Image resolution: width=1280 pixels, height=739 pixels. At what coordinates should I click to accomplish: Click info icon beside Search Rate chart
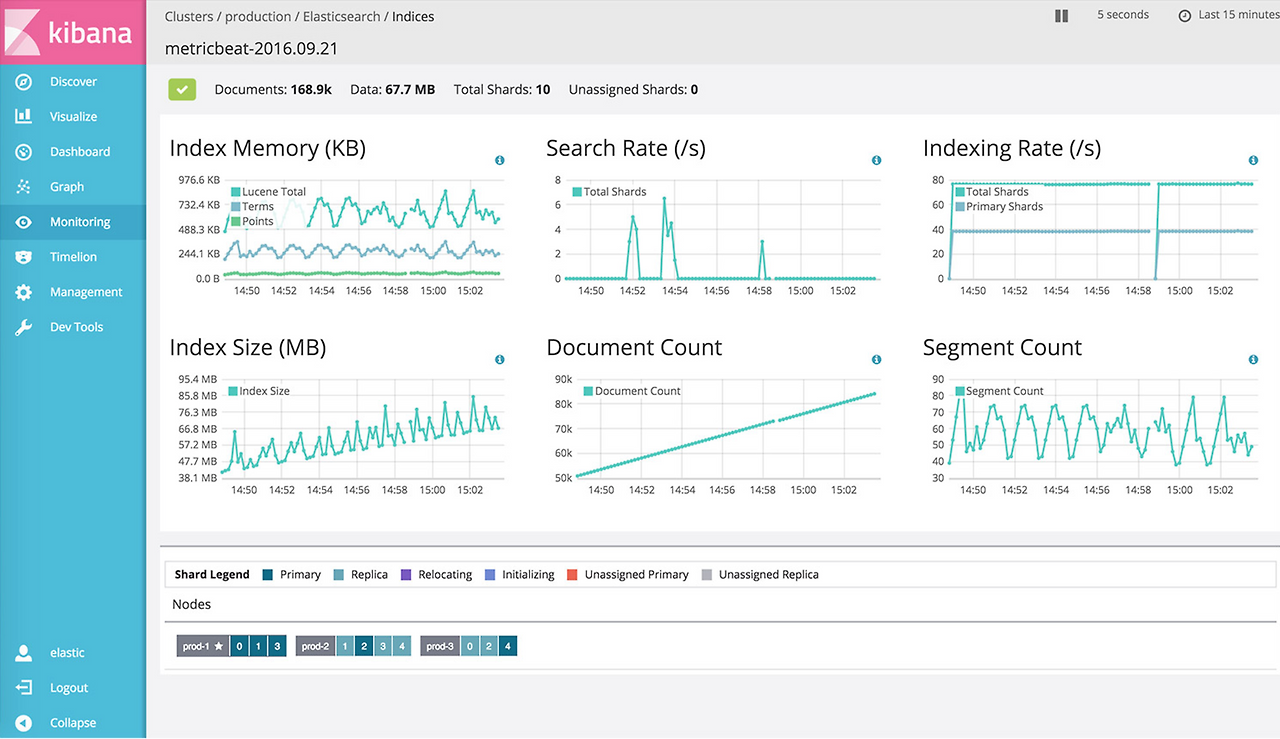coord(877,160)
